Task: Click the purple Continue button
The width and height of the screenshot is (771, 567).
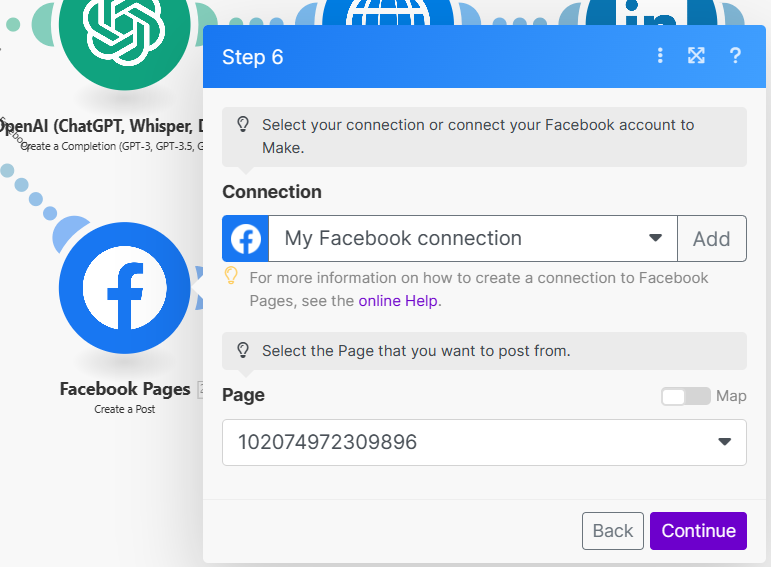Action: 698,531
